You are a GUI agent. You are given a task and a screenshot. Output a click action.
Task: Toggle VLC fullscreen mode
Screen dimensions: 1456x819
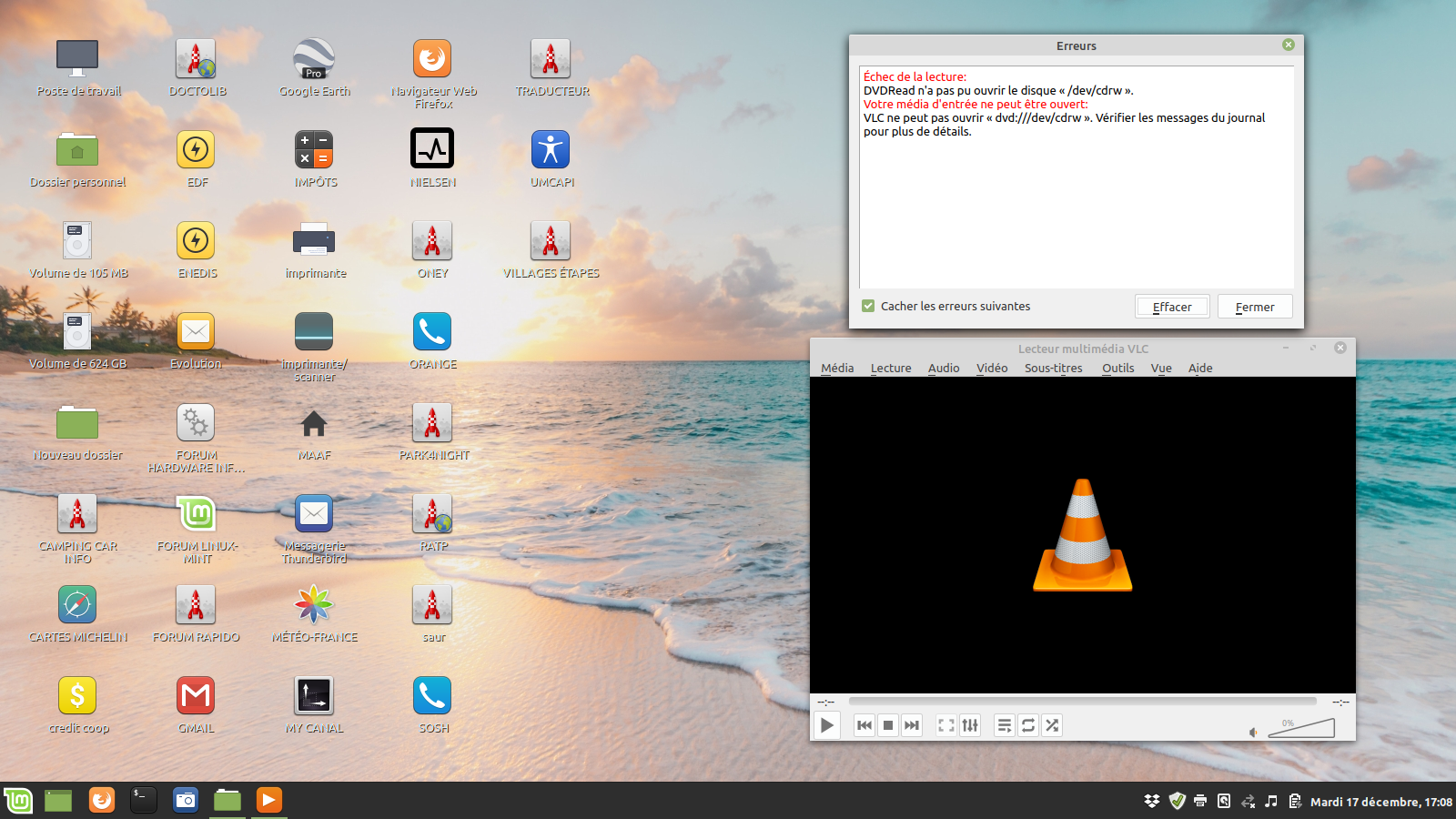coord(946,725)
